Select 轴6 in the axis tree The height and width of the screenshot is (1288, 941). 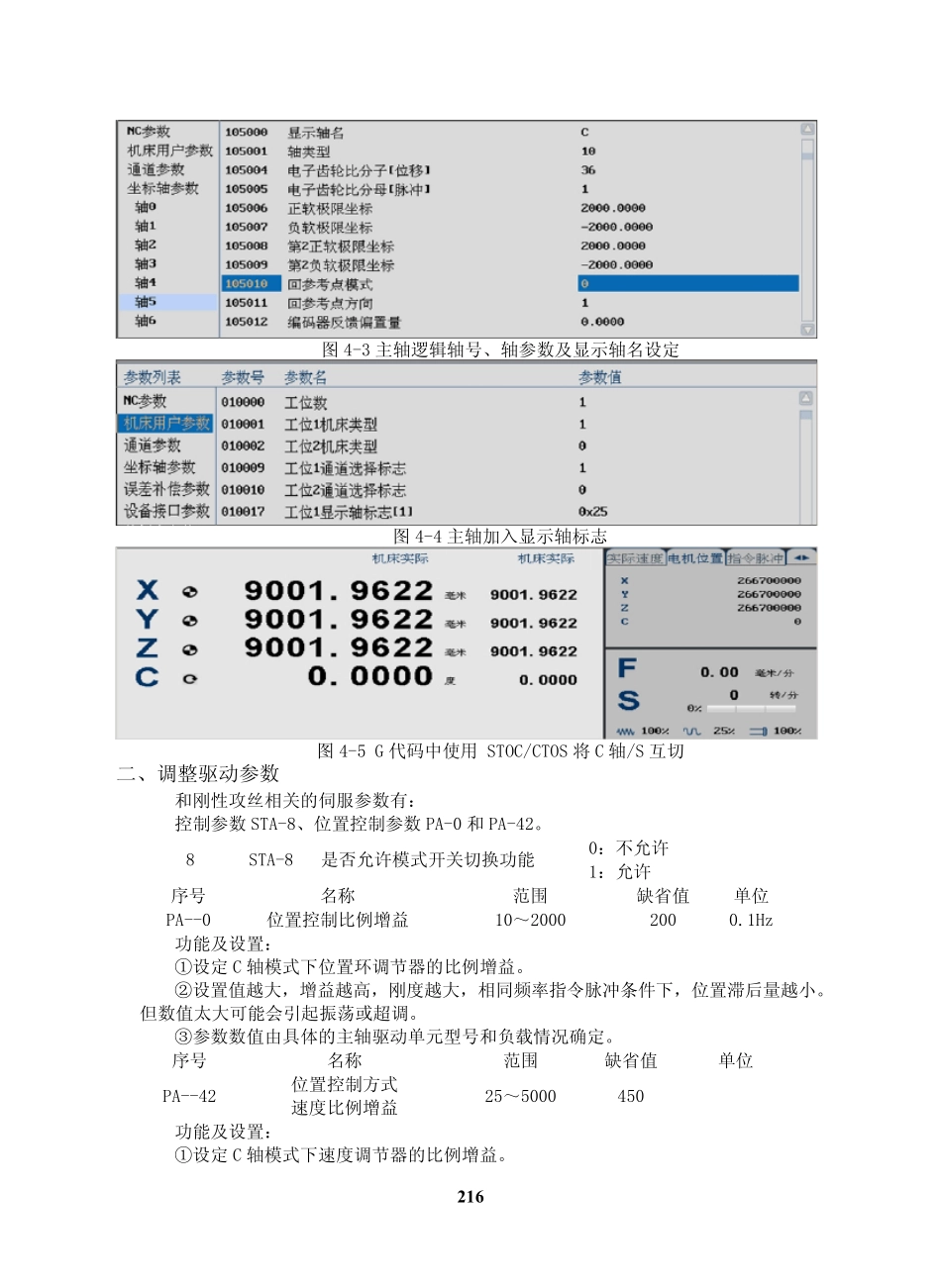[146, 321]
